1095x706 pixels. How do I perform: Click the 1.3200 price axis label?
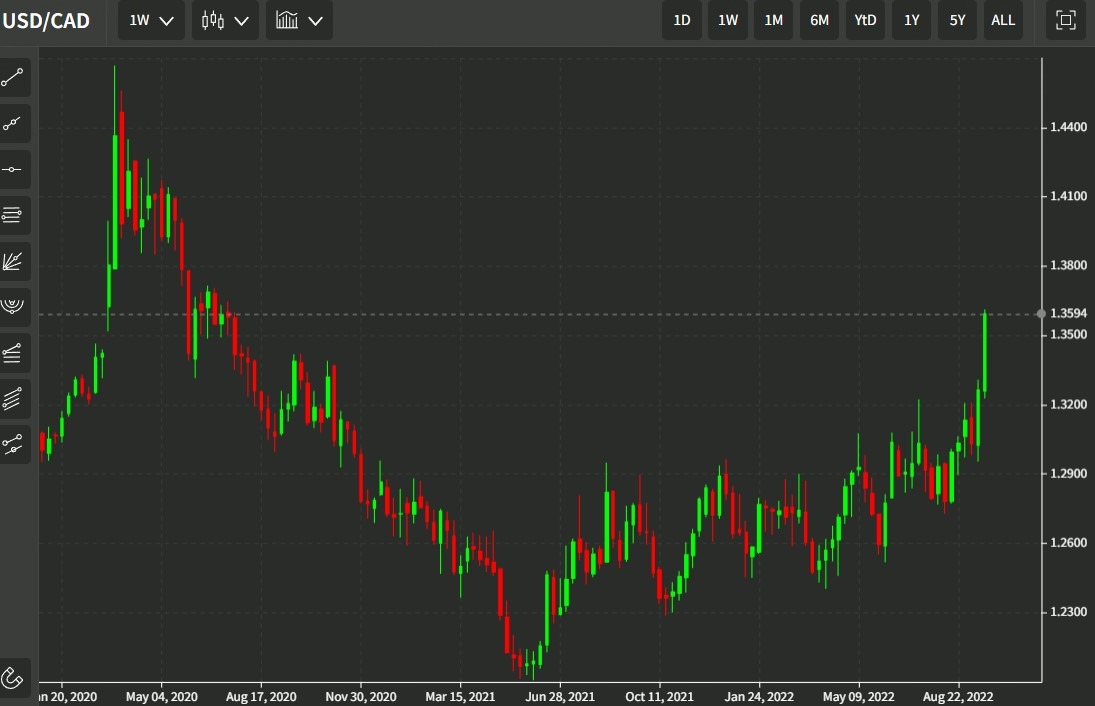coord(1068,404)
